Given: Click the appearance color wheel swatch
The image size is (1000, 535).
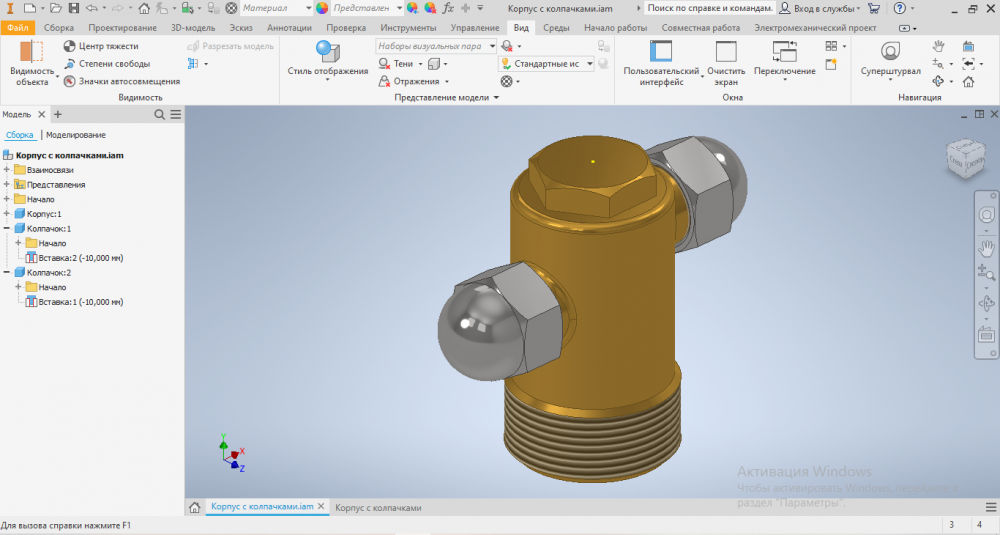Looking at the screenshot, I should [322, 8].
